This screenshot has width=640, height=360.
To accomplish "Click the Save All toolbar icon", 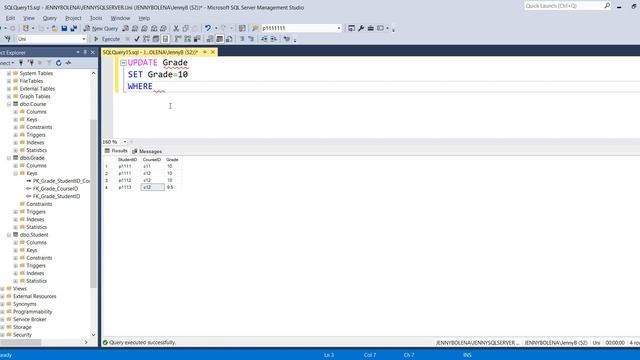I will [74, 28].
